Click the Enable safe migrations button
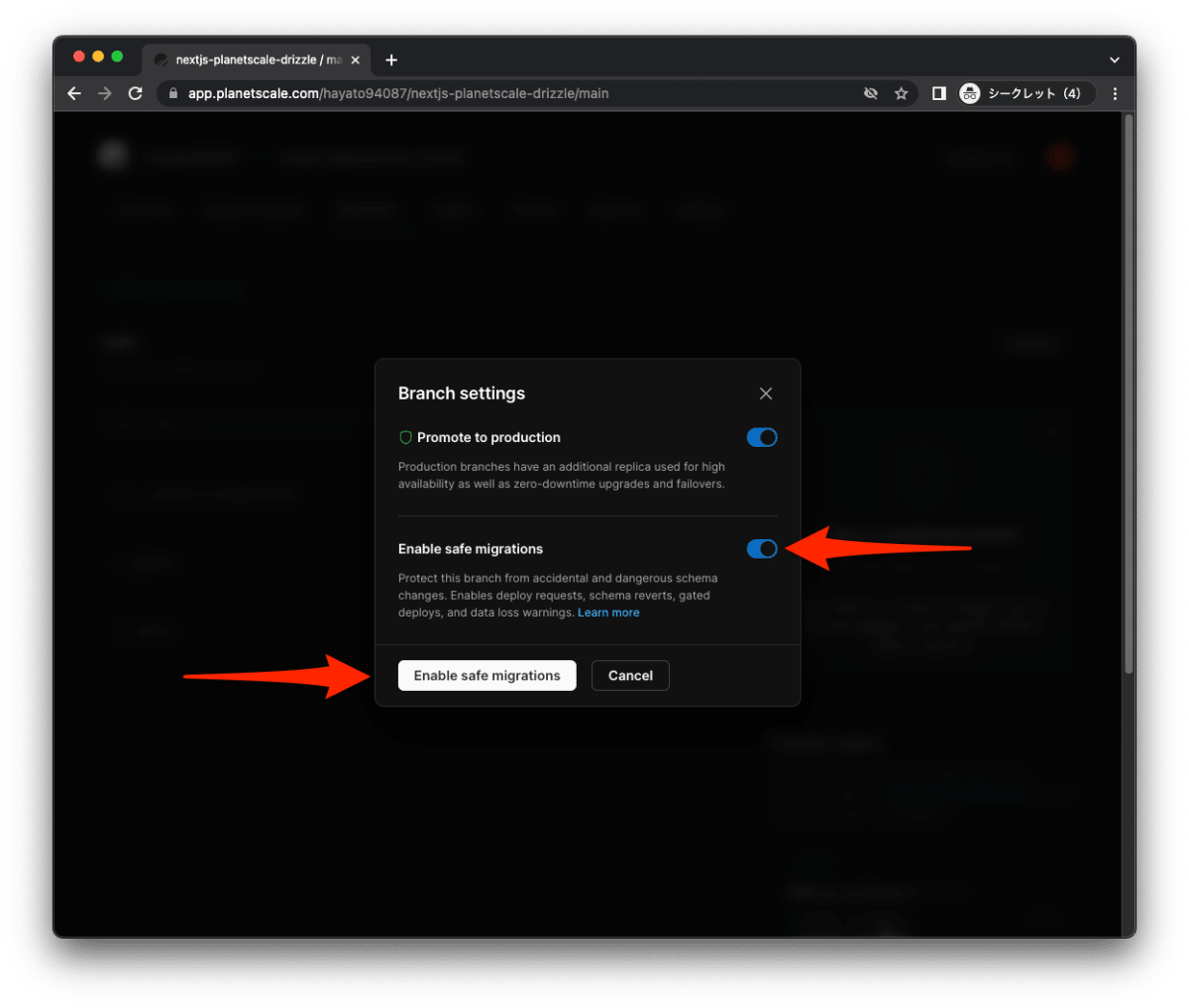 487,675
